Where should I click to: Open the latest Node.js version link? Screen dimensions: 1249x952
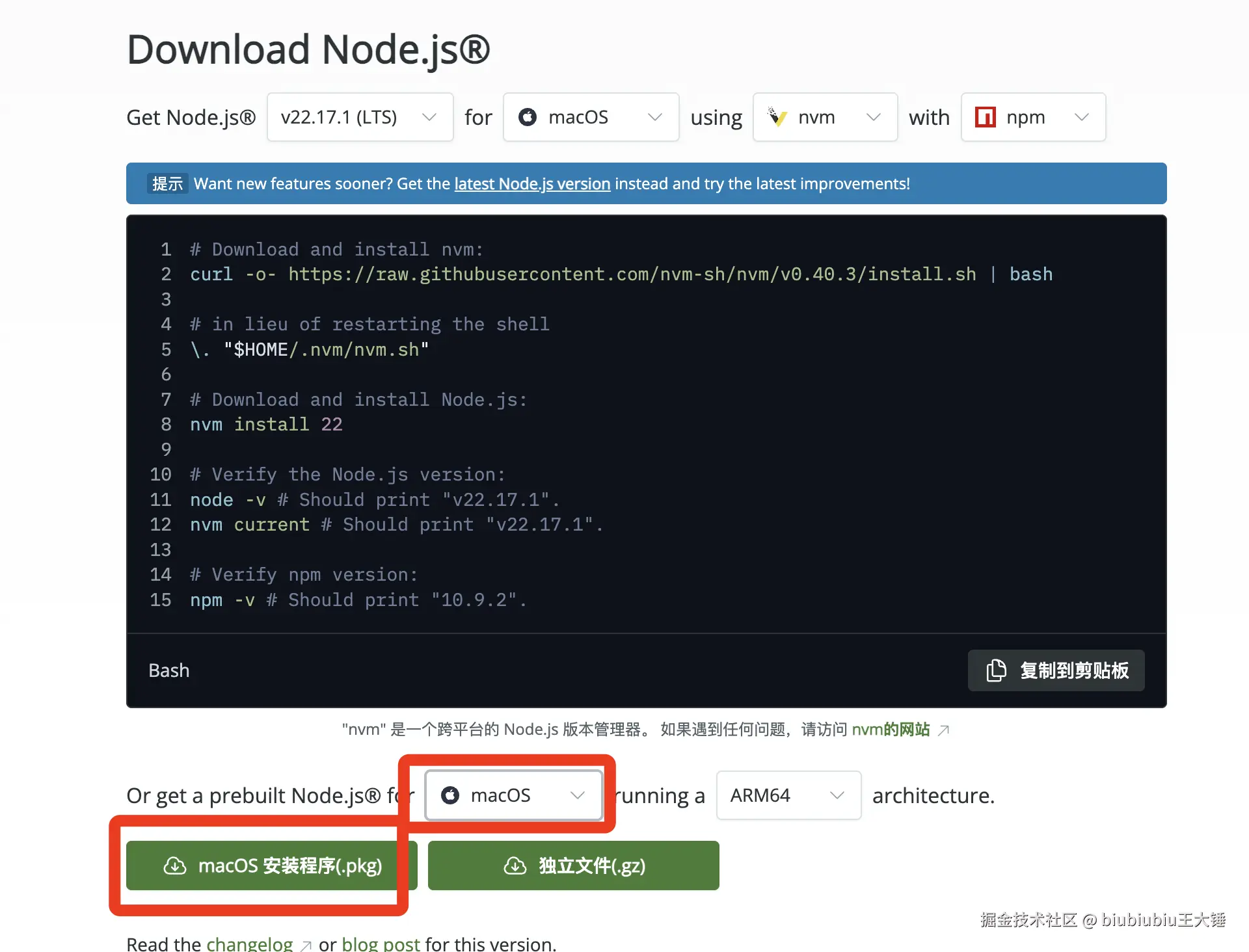pyautogui.click(x=532, y=184)
